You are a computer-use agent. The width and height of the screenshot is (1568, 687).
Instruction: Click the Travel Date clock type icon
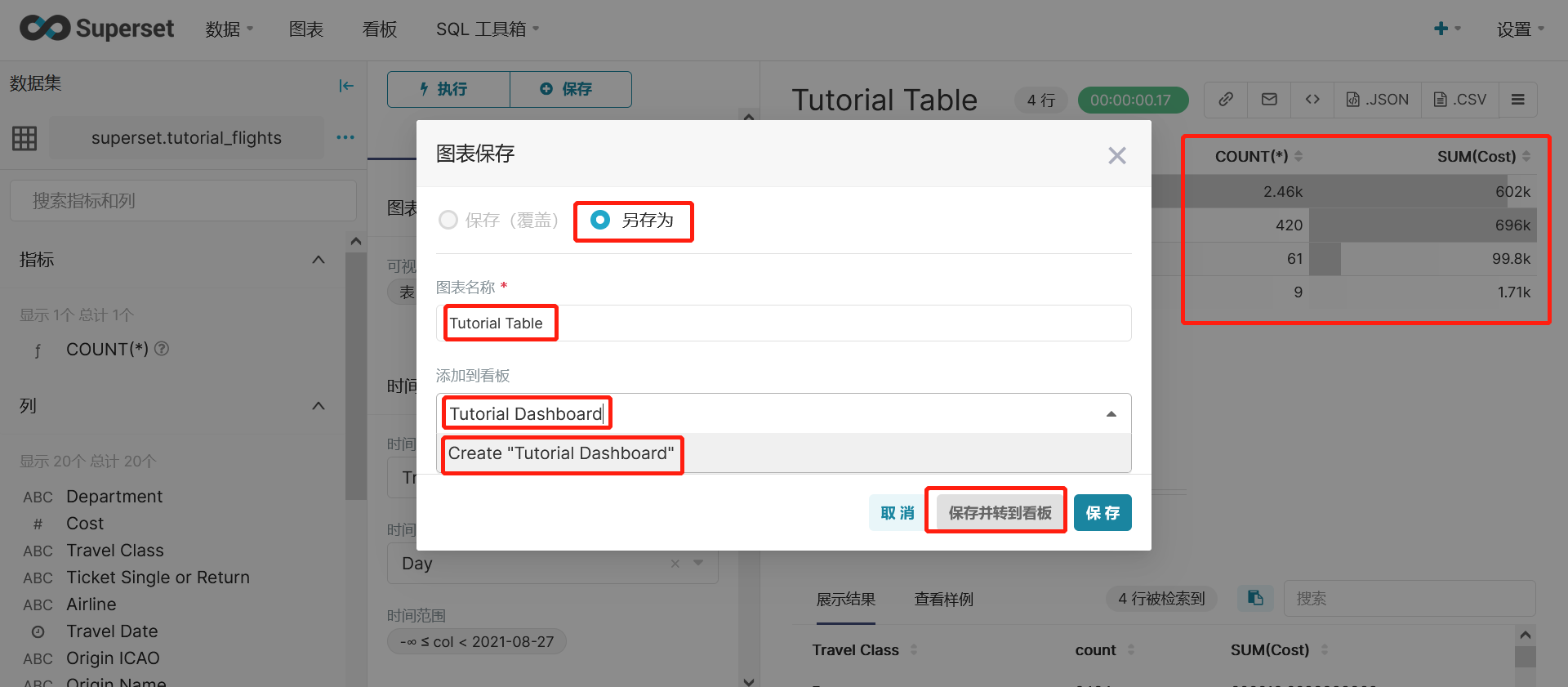pos(38,631)
